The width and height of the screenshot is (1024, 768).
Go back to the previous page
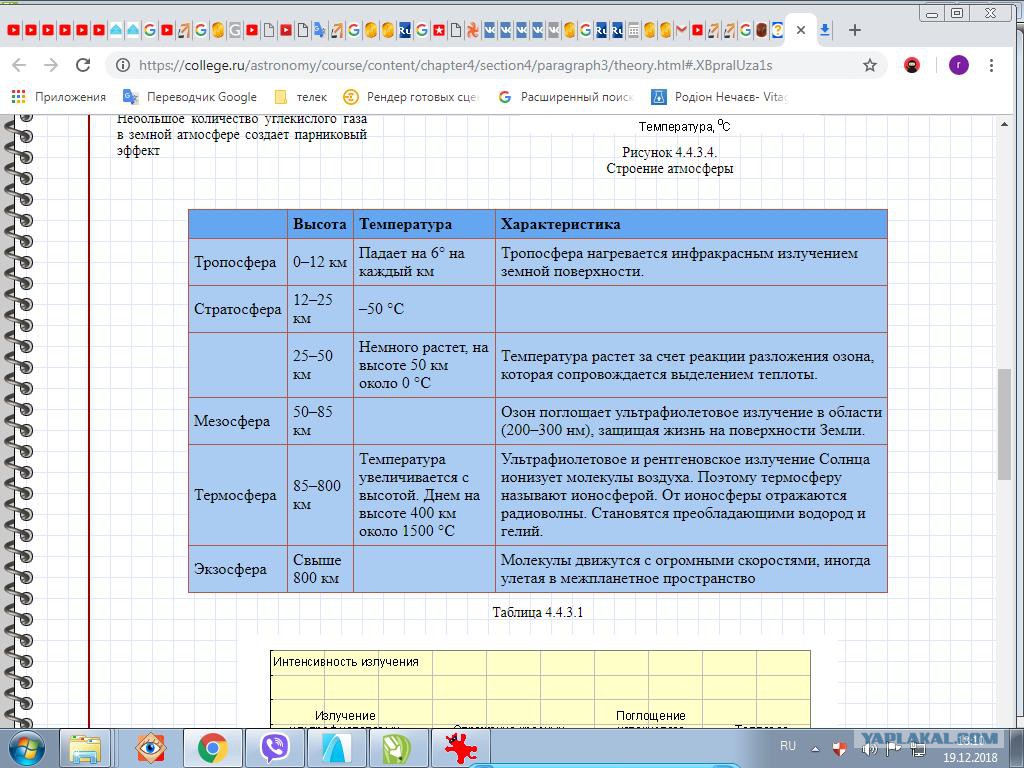coord(19,65)
